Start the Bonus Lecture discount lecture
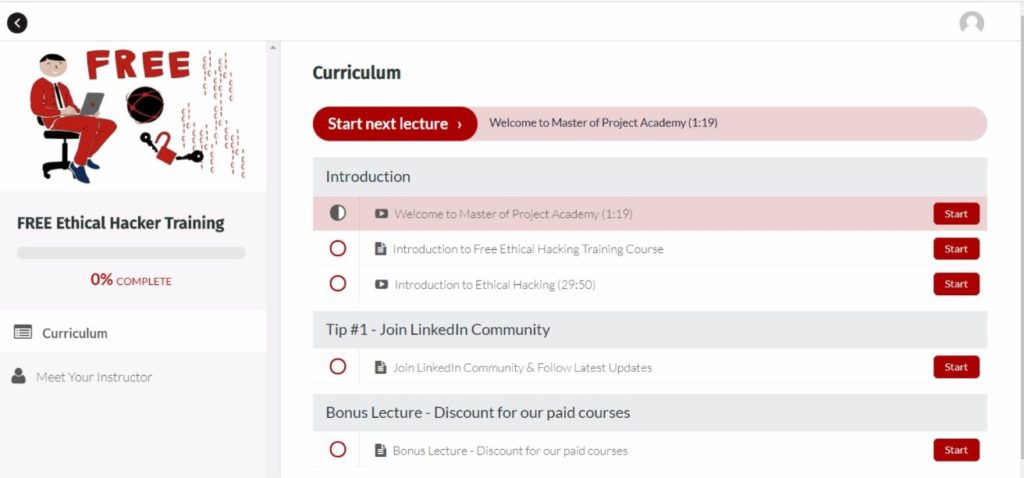 pos(956,450)
